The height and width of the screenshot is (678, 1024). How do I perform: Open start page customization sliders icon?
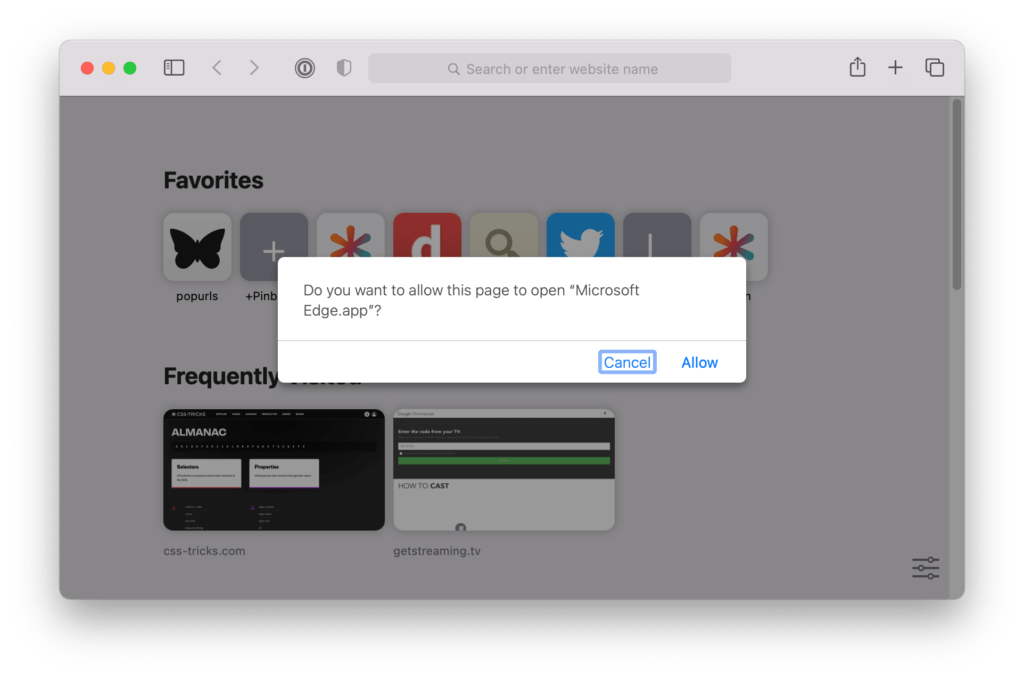click(x=925, y=568)
